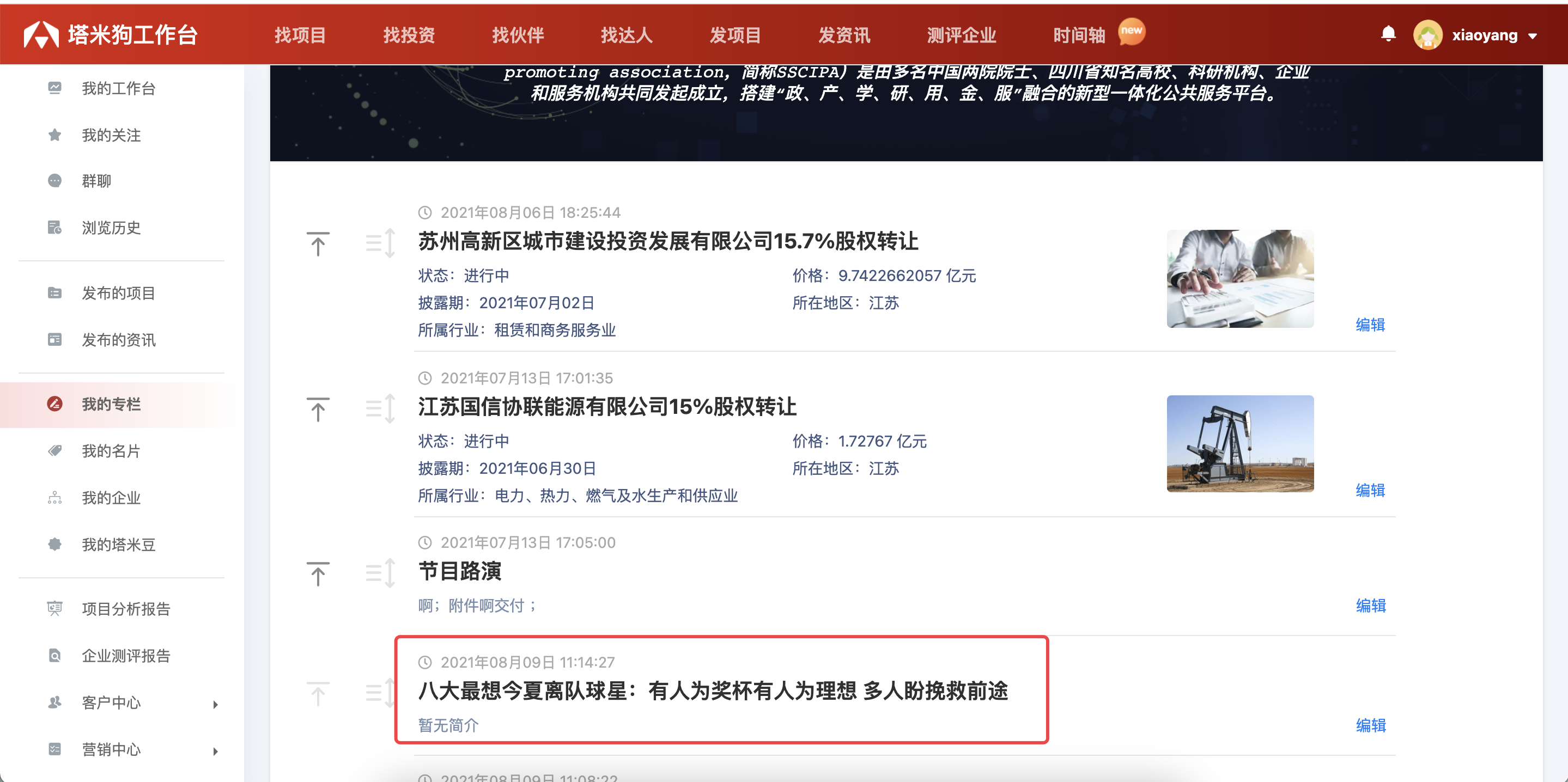Pin 节目路演 item to top
1568x782 pixels.
318,573
